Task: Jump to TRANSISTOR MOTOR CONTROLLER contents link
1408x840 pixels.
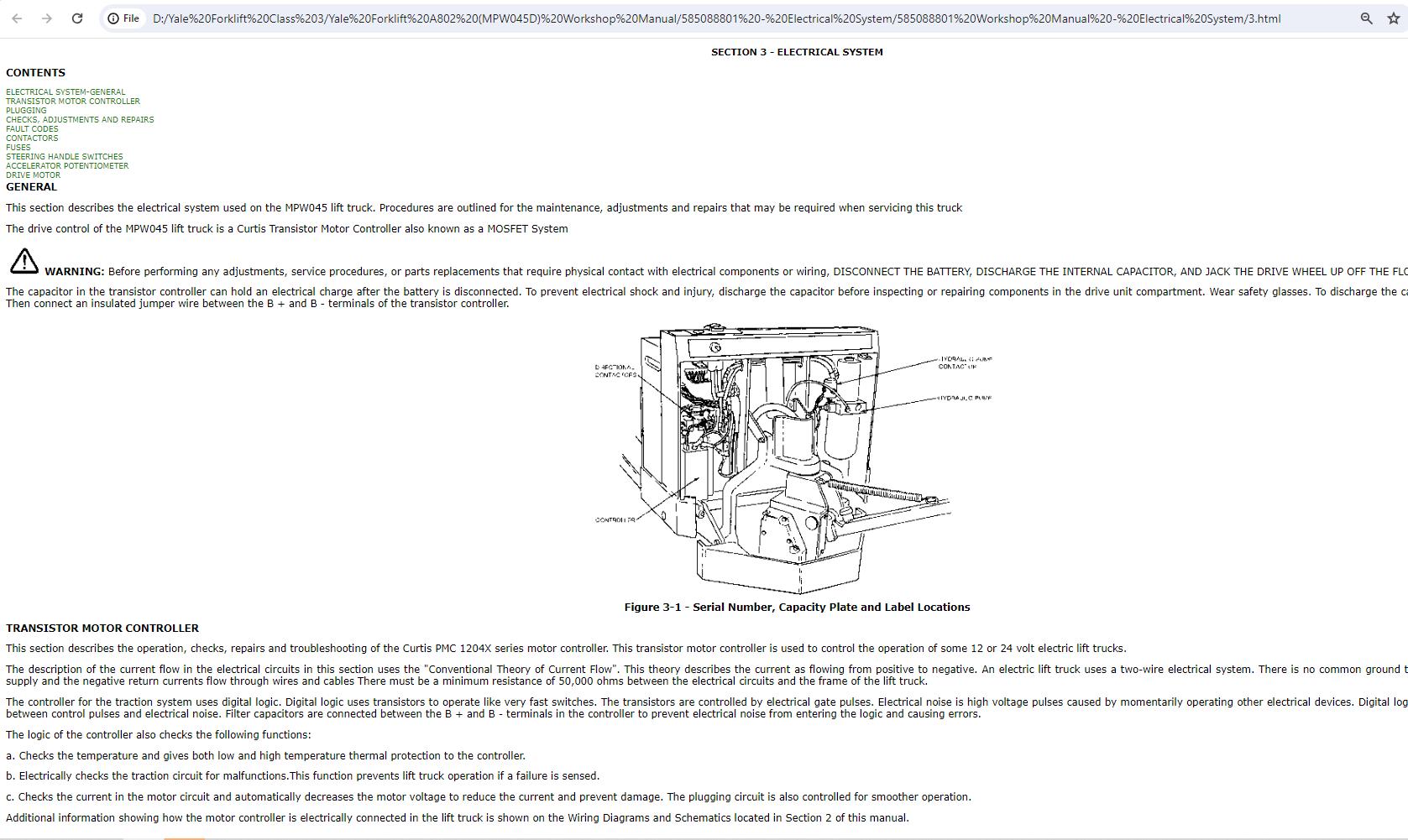Action: 73,102
